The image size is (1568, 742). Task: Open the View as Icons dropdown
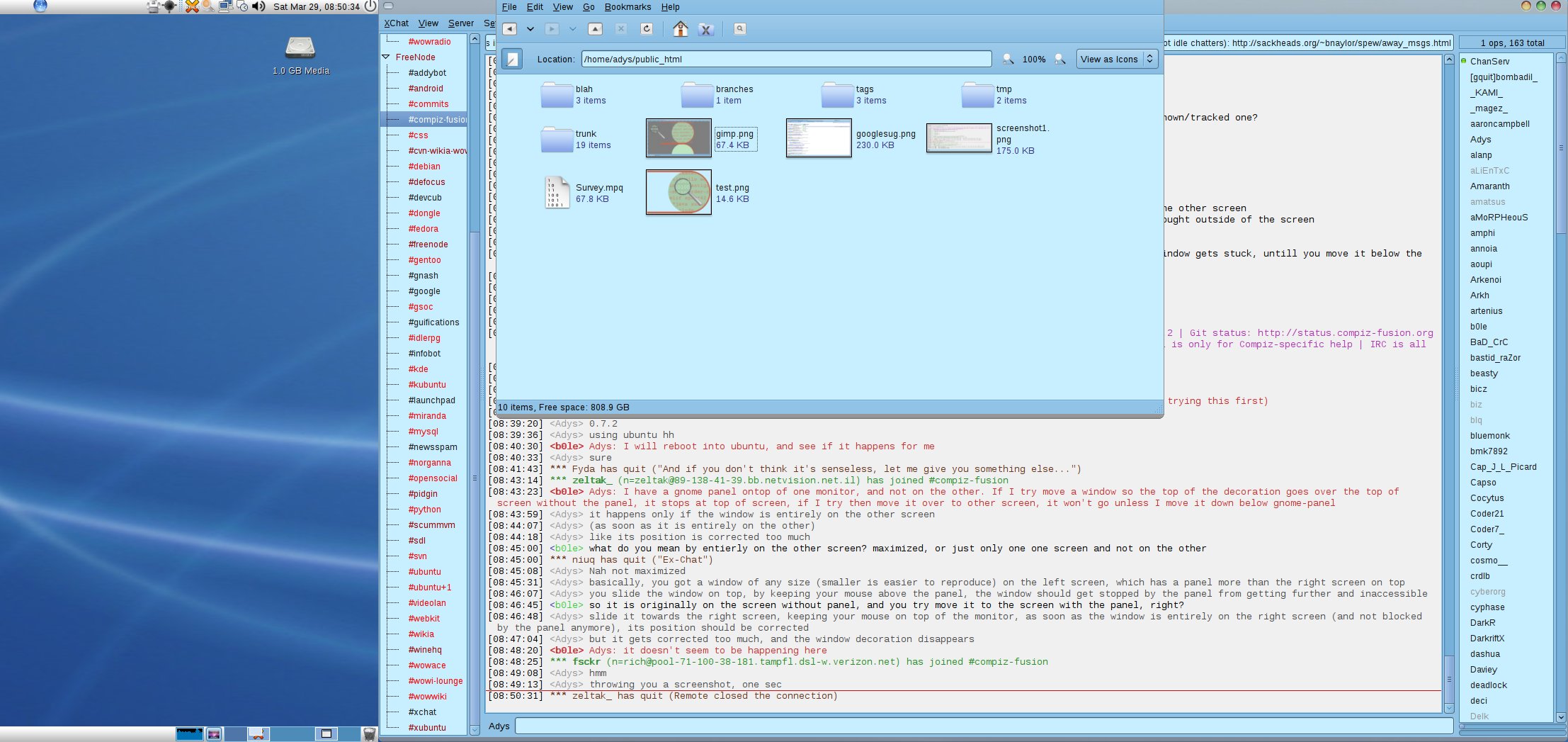pyautogui.click(x=1117, y=60)
